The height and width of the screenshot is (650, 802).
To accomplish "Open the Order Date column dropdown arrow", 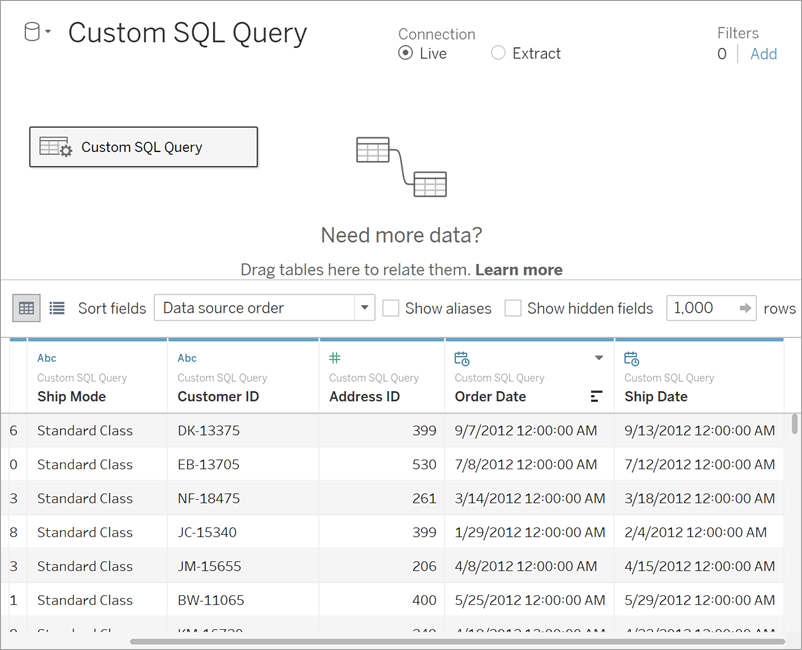I will click(x=598, y=356).
